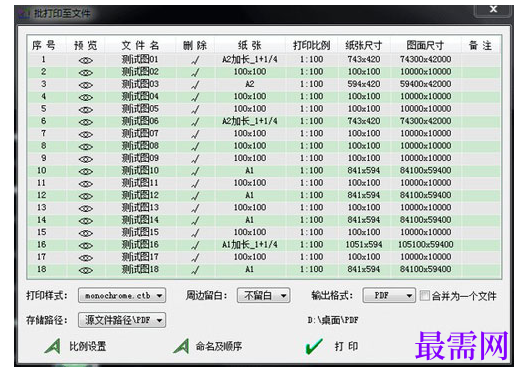Viewport: 527px width, 377px height.
Task: Click the output path D:\桌面\PDF
Action: tap(333, 320)
